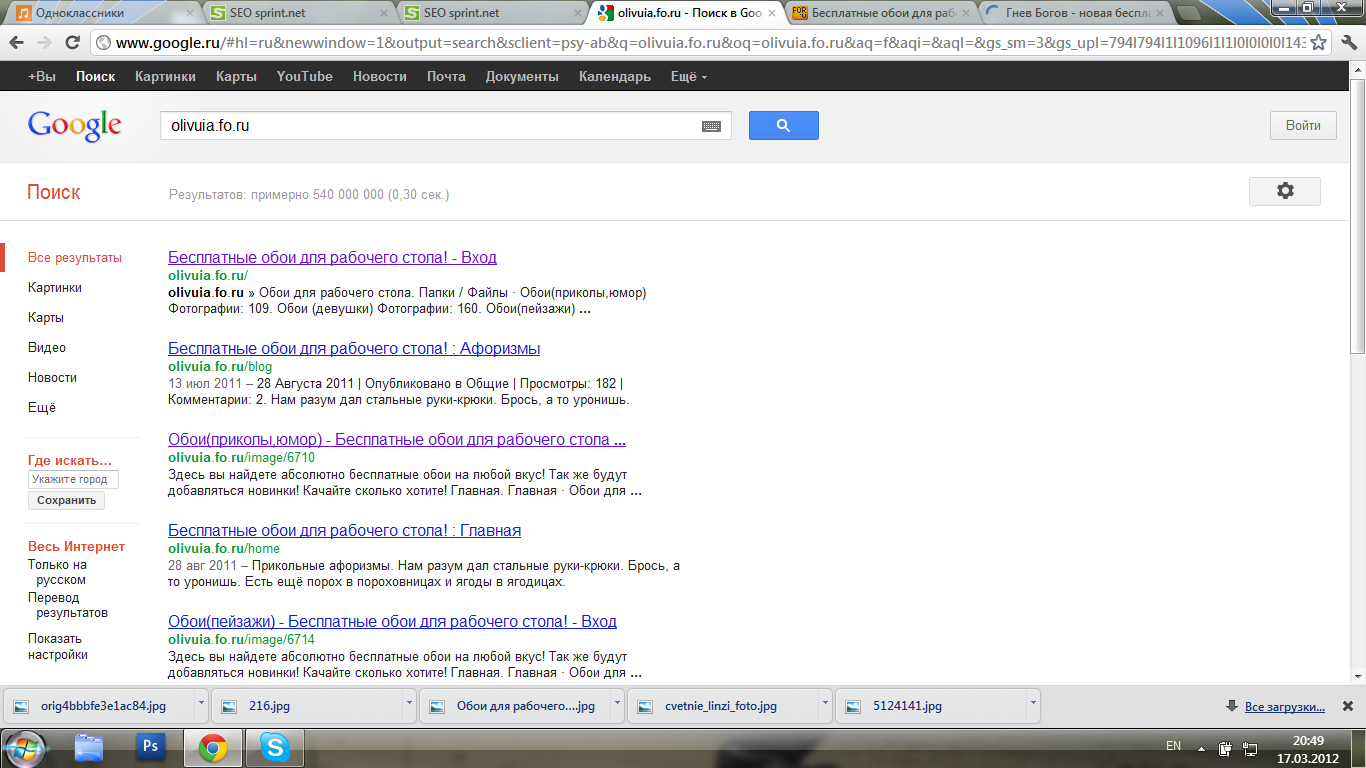
Task: Click Перевод результатов option
Action: [x=68, y=605]
